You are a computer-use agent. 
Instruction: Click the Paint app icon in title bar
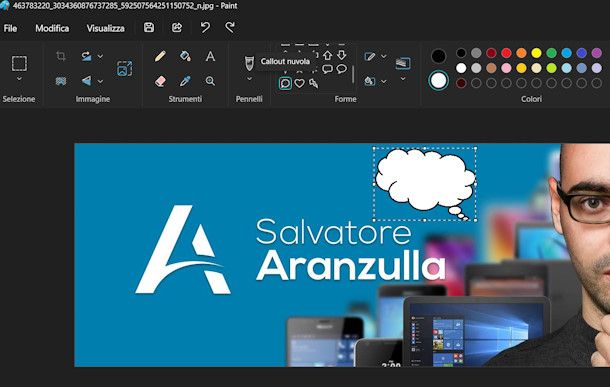[x=4, y=5]
